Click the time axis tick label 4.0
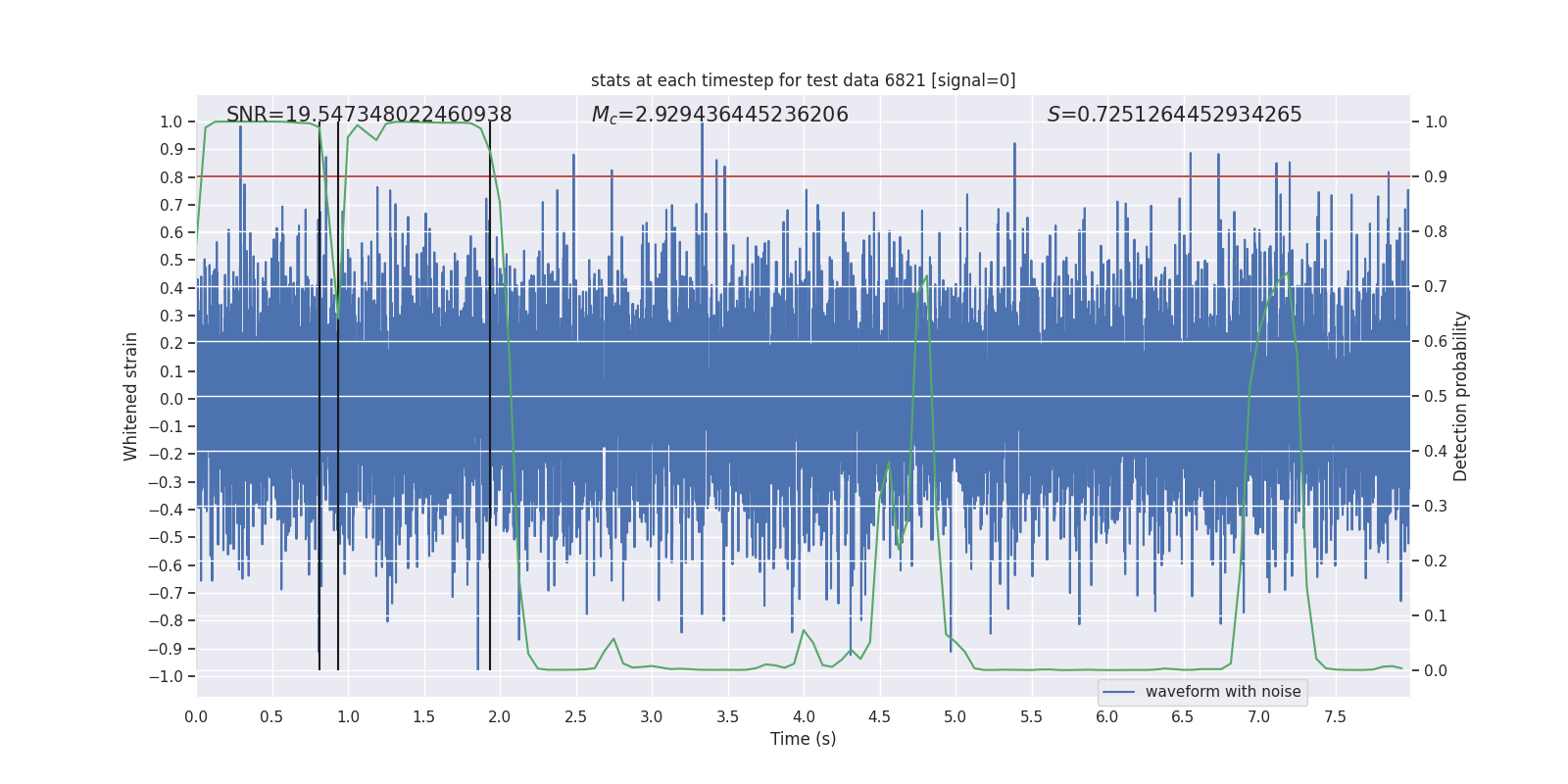Viewport: 1568px width, 784px height. (x=804, y=717)
